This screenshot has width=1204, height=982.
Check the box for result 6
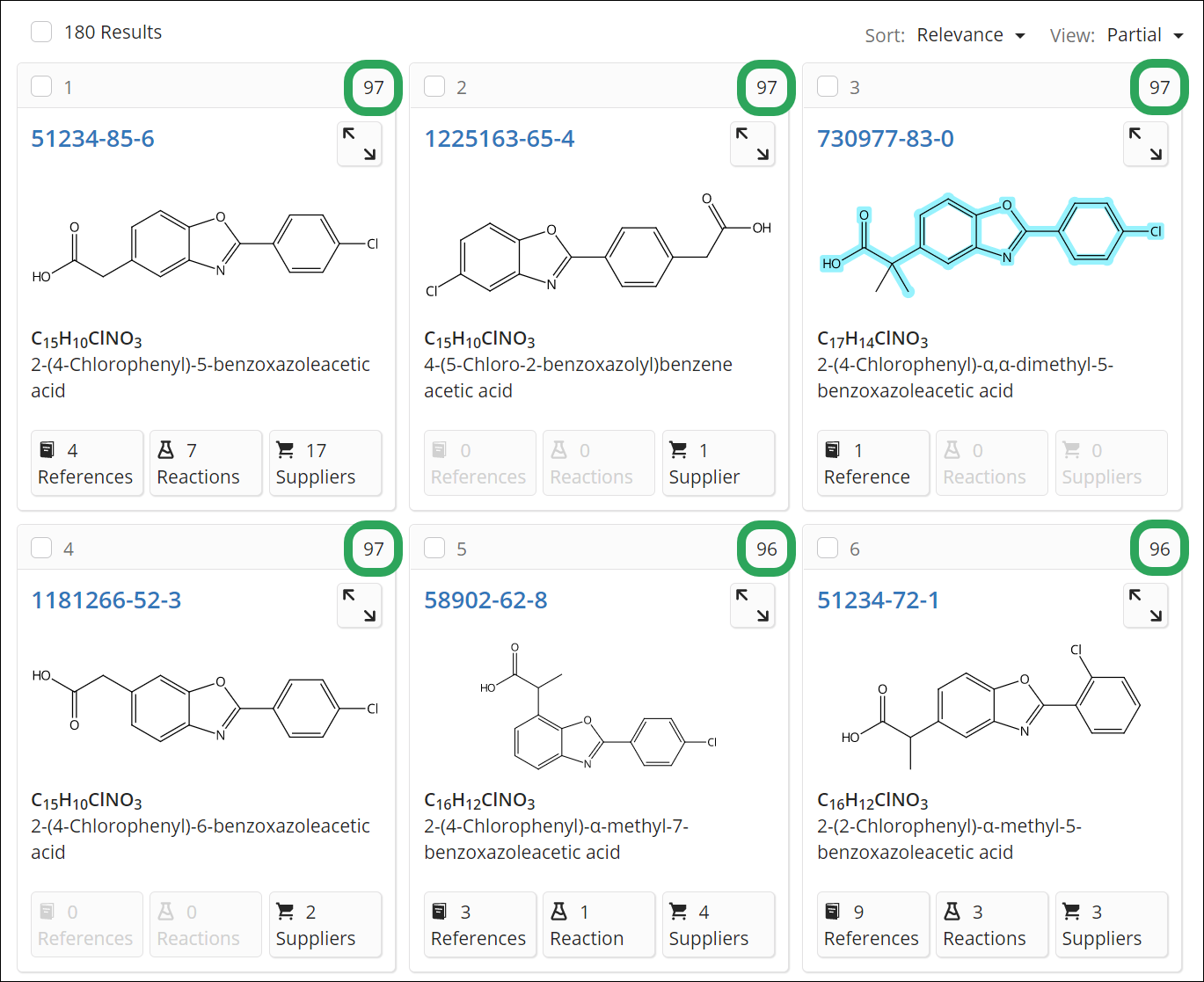828,548
